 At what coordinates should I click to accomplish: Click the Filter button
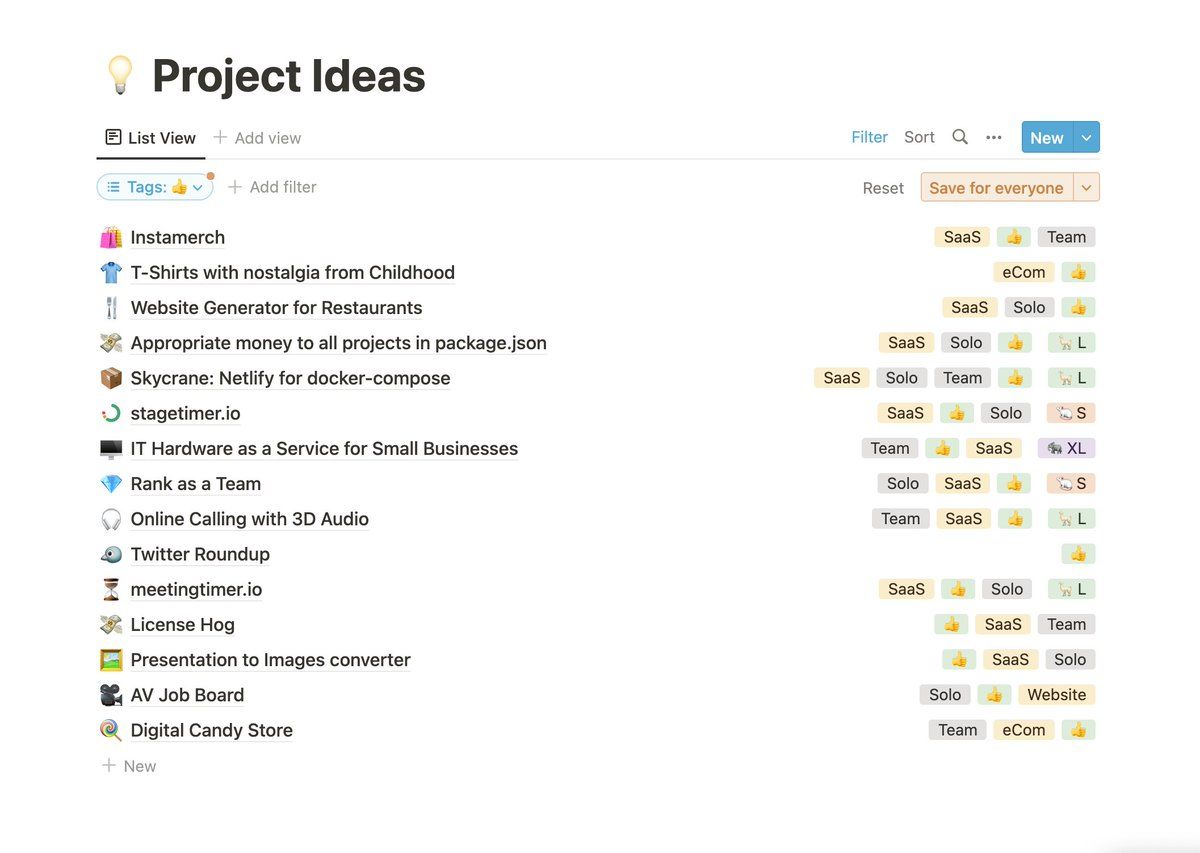[869, 137]
